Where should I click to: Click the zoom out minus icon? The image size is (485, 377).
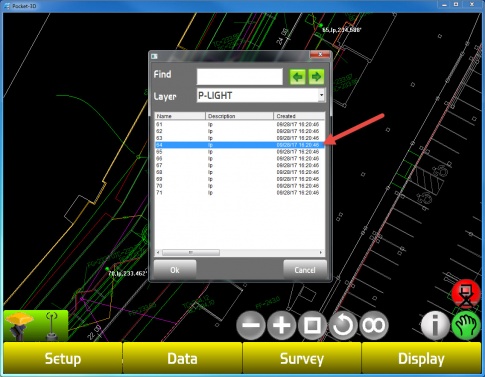pos(251,325)
